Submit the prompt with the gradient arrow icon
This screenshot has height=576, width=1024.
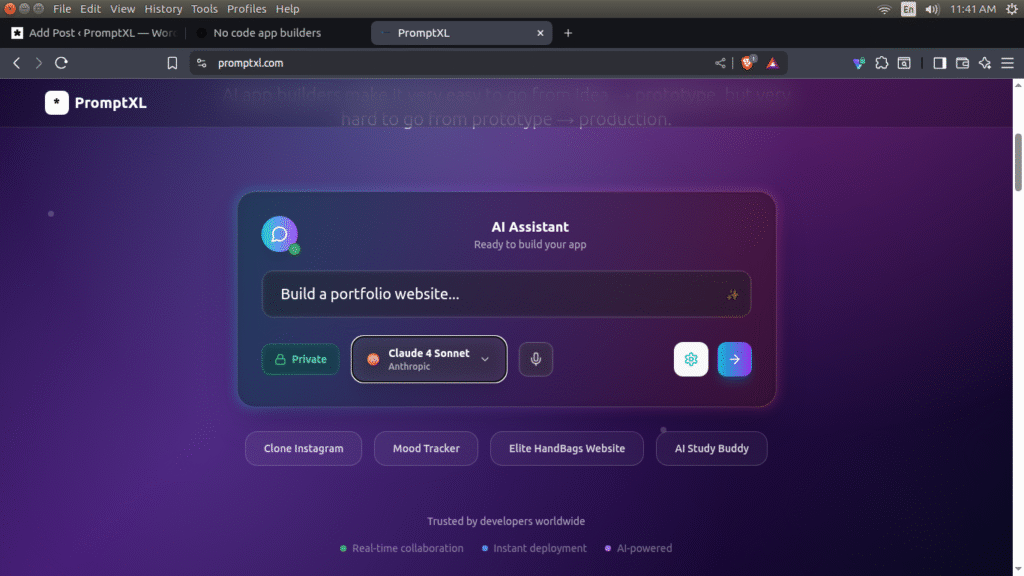click(735, 359)
